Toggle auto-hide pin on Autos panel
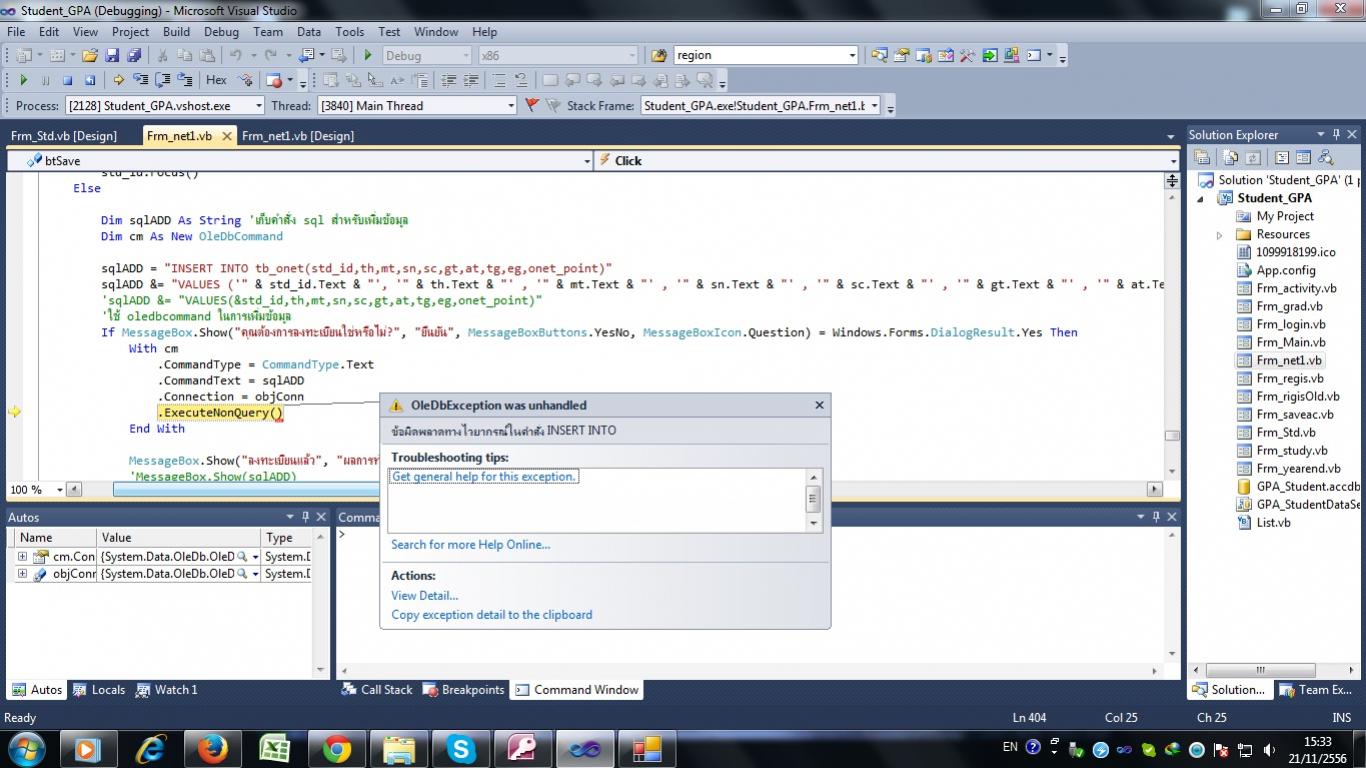This screenshot has height=768, width=1366. (x=305, y=517)
